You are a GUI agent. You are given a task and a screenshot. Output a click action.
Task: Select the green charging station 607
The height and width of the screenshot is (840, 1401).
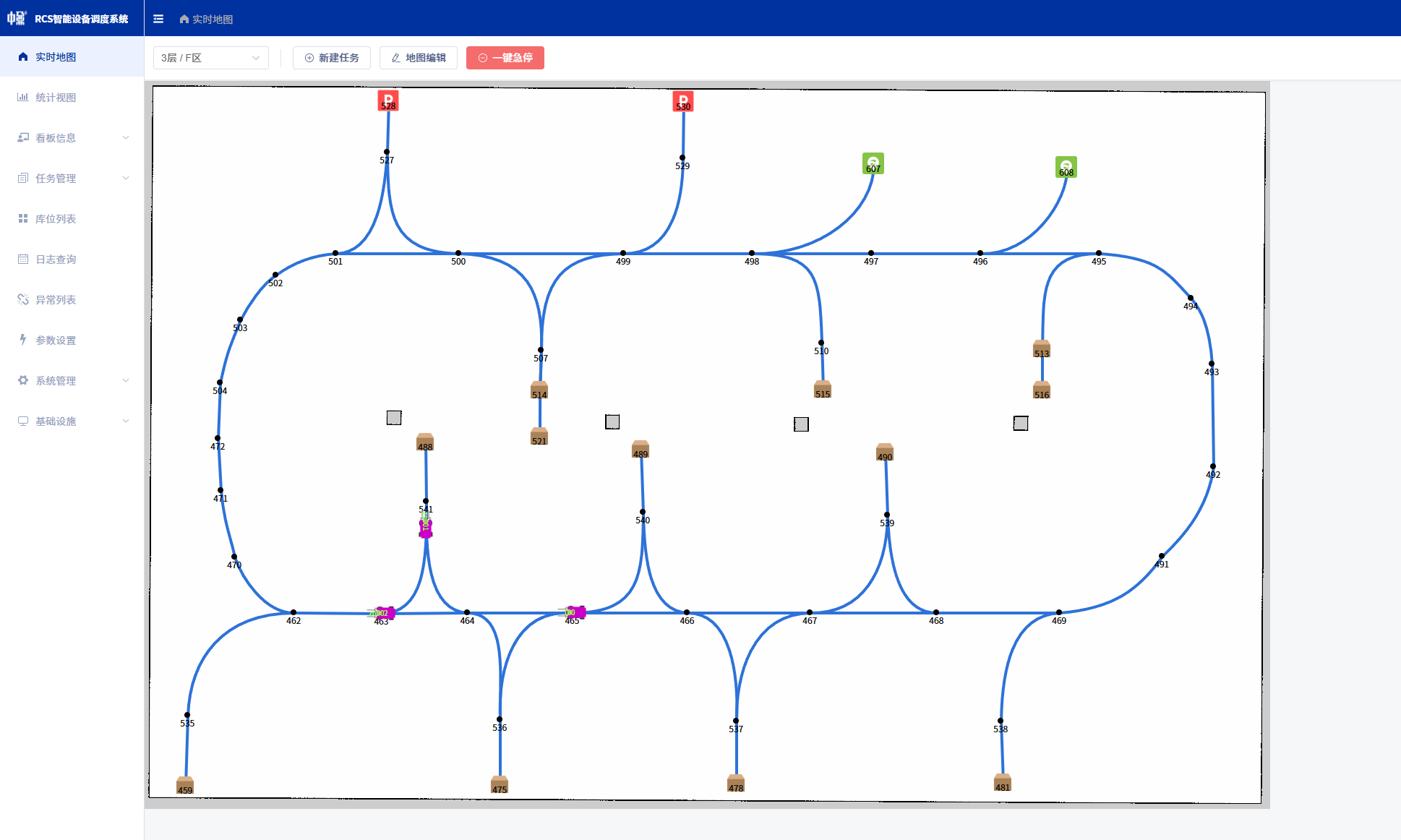pos(873,163)
